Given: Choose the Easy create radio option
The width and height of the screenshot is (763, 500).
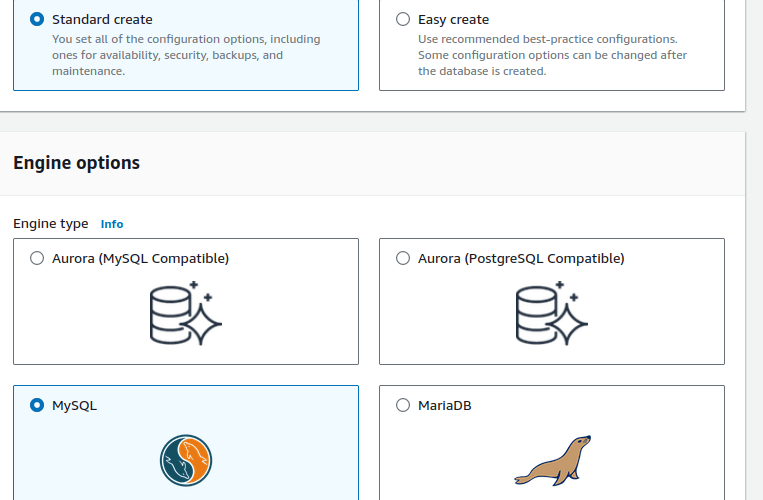Looking at the screenshot, I should click(403, 19).
